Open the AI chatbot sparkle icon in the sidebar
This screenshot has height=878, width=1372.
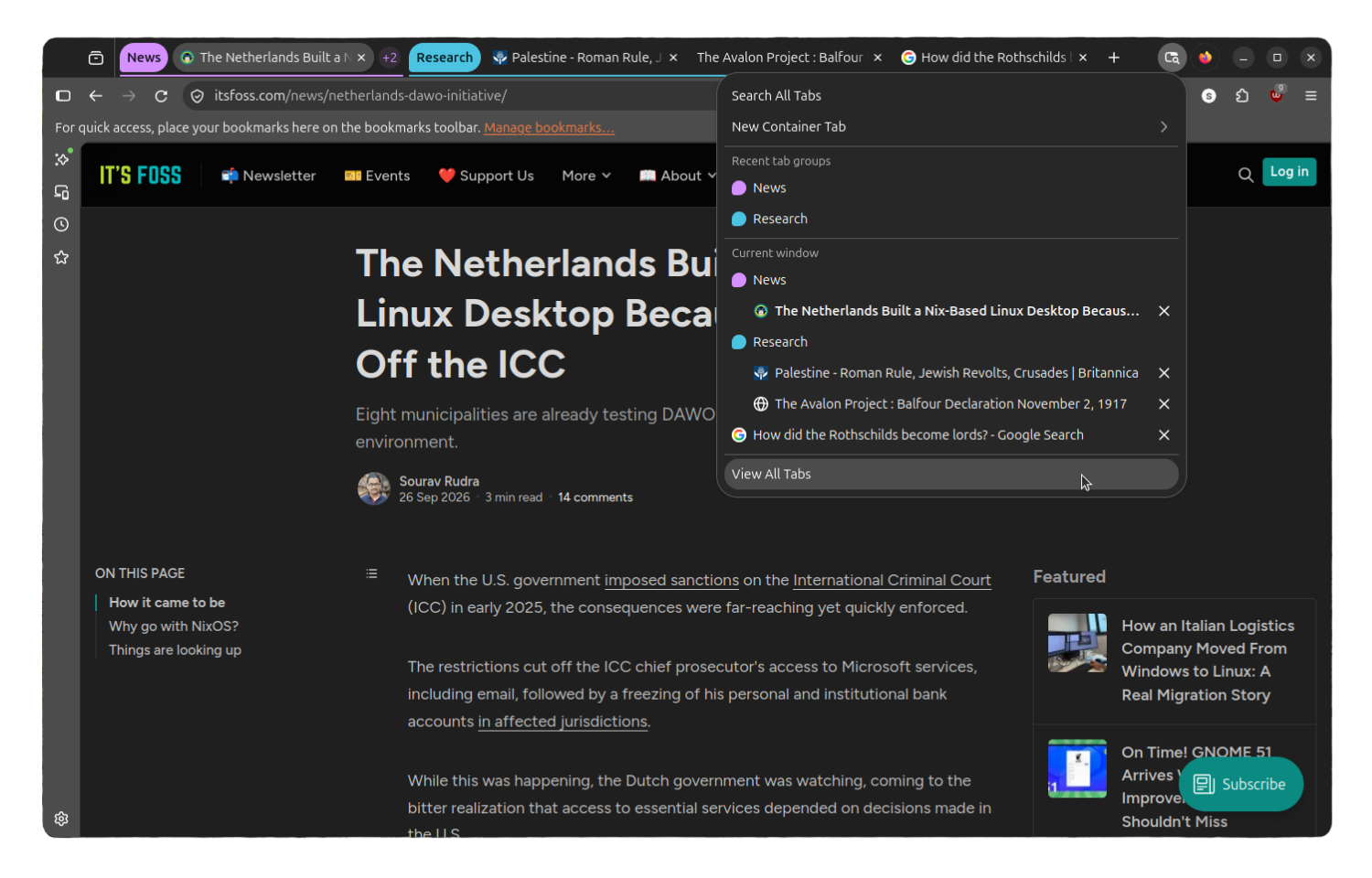click(x=62, y=159)
